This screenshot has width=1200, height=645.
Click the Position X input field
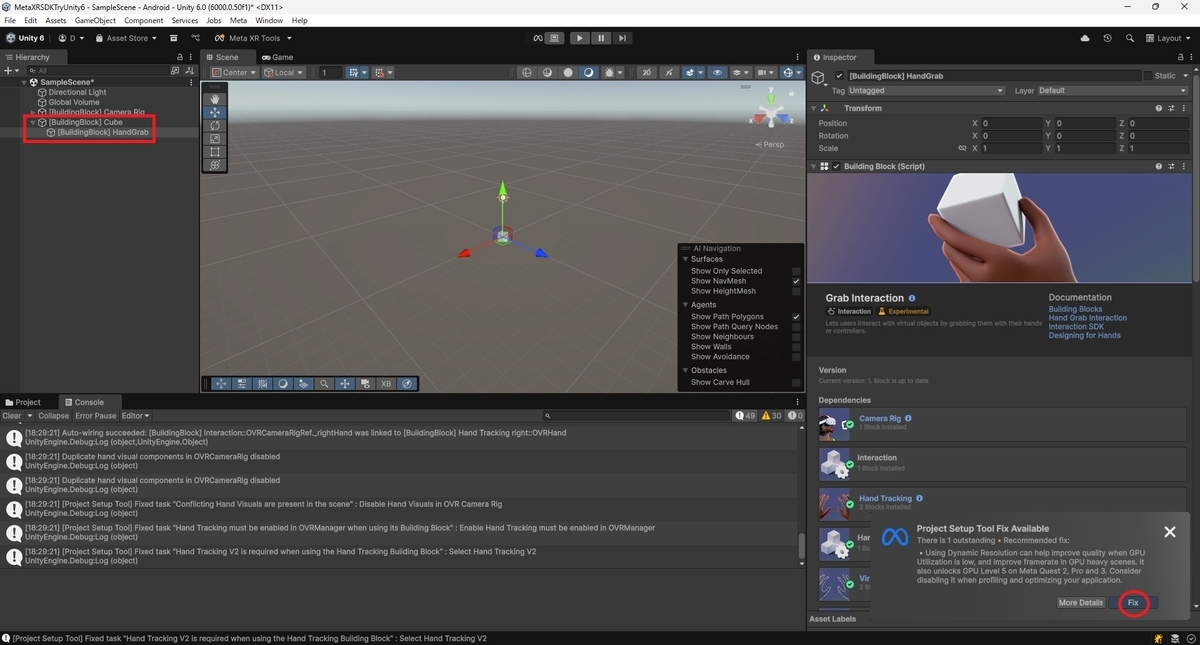coord(1011,123)
